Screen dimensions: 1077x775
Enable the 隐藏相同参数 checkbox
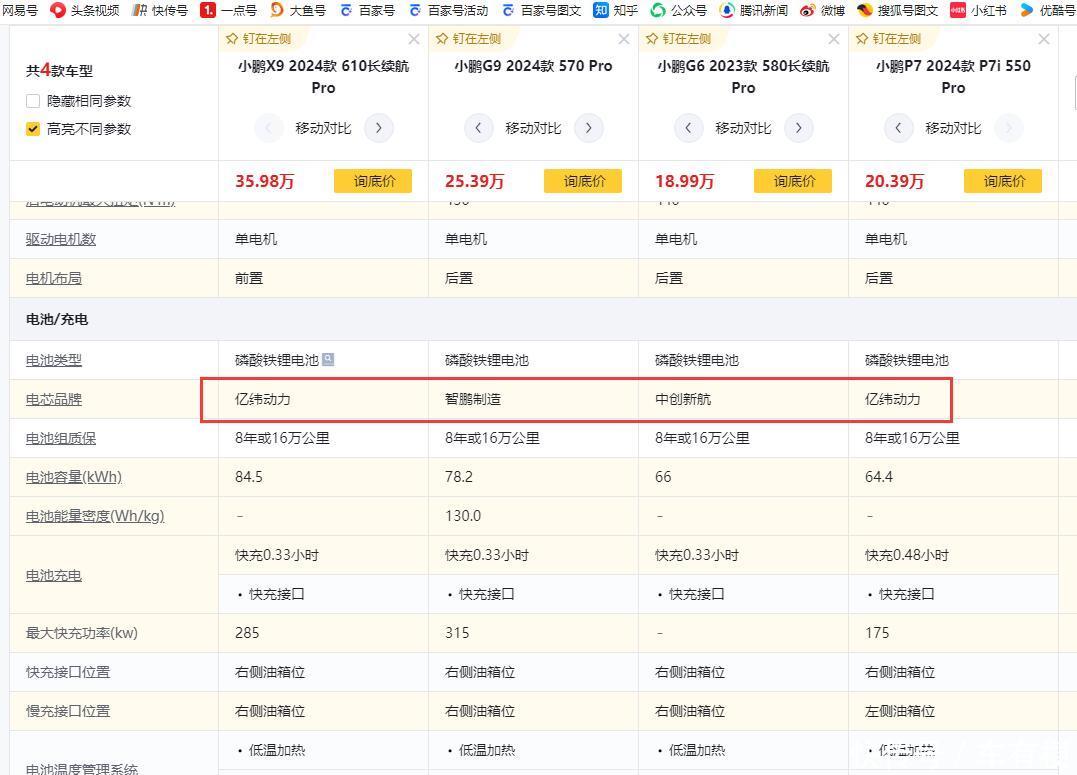(x=33, y=101)
